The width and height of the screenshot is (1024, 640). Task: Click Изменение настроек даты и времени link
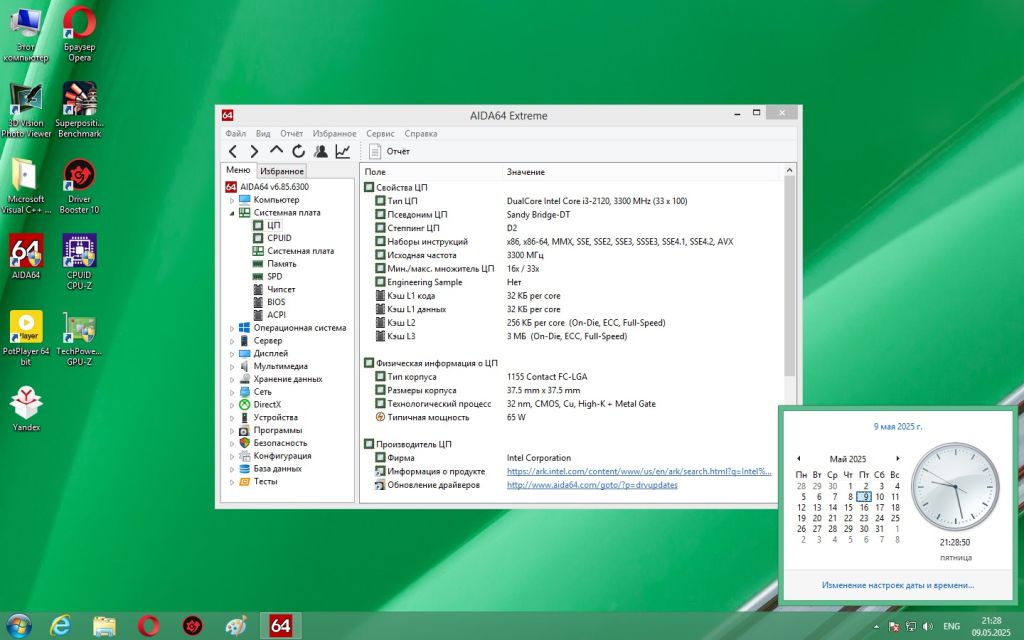click(898, 585)
